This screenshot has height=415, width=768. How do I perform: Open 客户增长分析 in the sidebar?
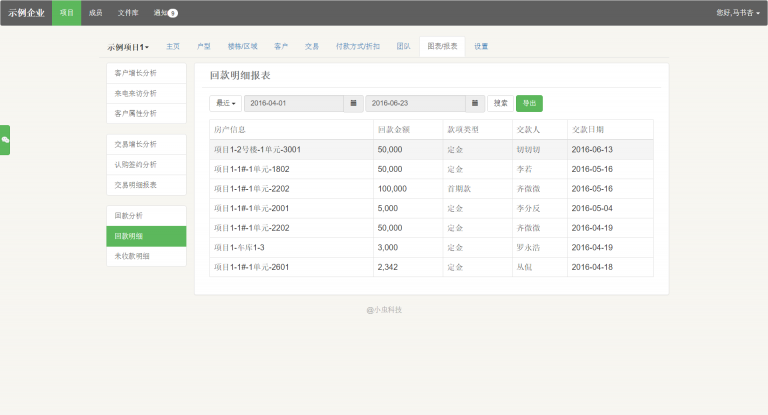point(146,73)
